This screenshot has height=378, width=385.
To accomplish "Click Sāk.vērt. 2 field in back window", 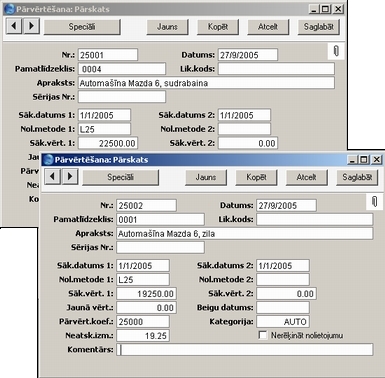I will [248, 143].
